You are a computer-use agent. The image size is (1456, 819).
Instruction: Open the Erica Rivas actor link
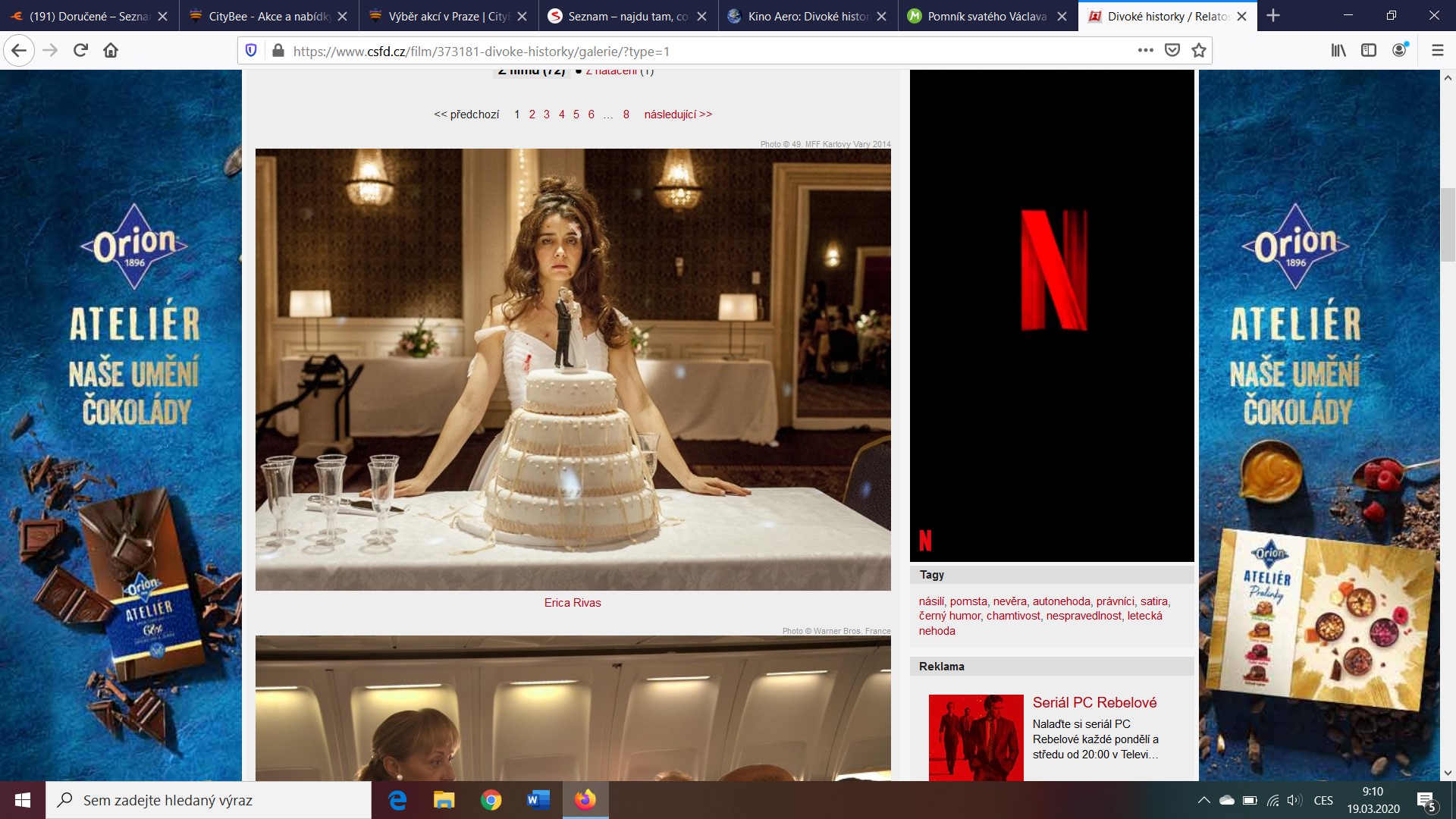pos(573,603)
